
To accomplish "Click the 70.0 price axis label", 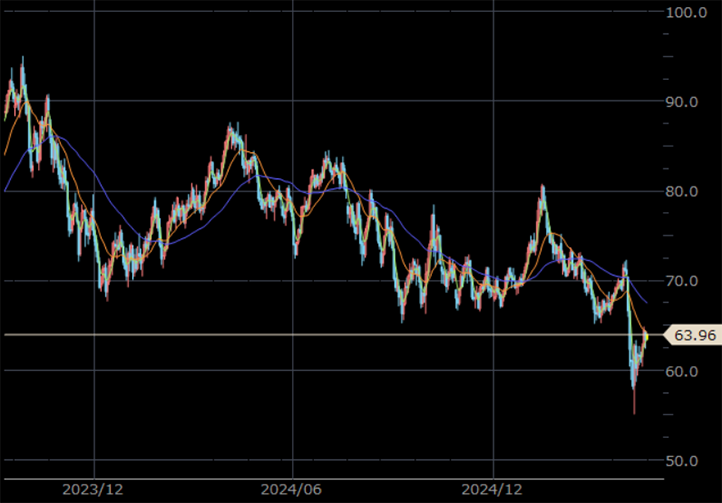I will pos(687,281).
